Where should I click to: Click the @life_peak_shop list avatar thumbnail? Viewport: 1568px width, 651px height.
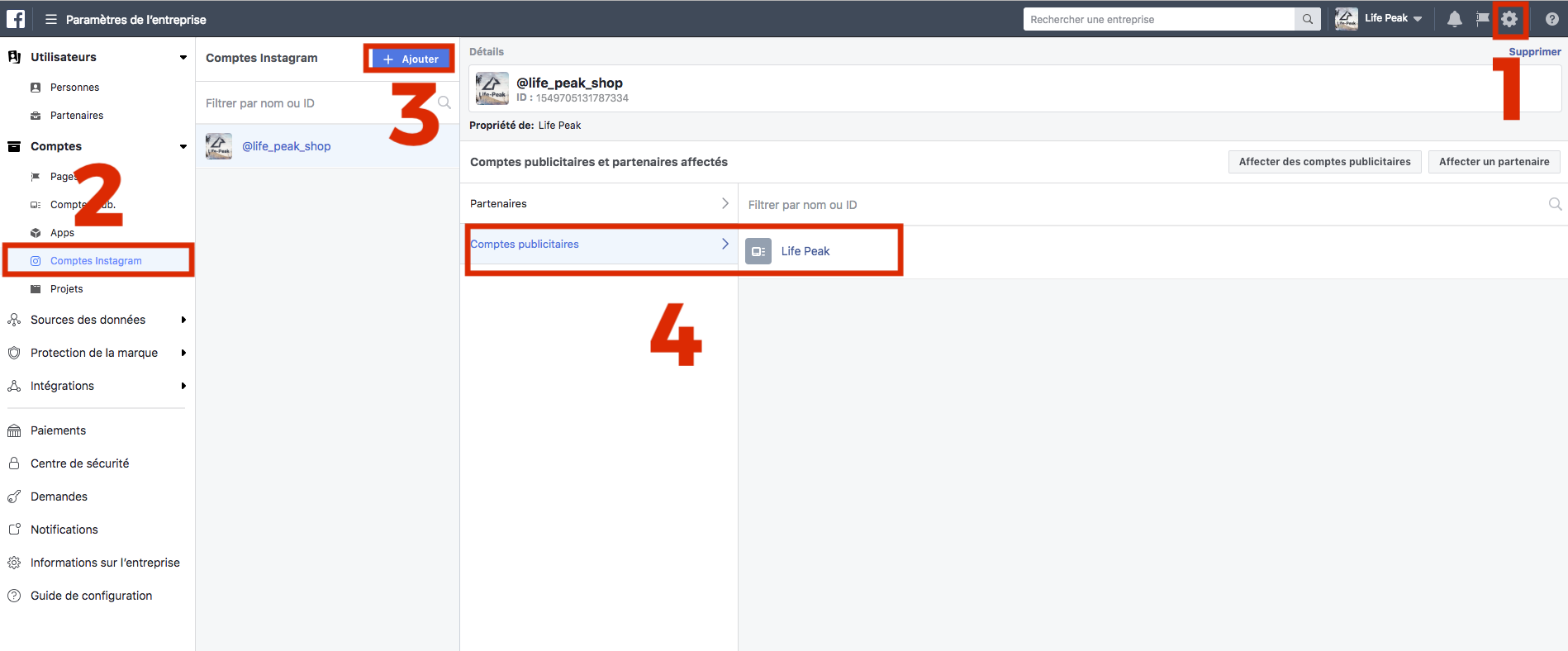(219, 146)
